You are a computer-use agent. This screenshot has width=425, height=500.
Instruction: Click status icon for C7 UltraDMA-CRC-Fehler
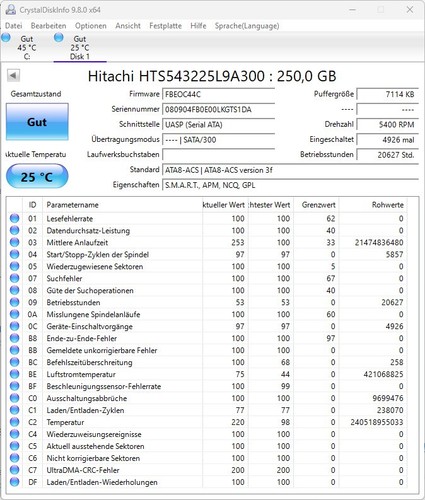[x=14, y=470]
